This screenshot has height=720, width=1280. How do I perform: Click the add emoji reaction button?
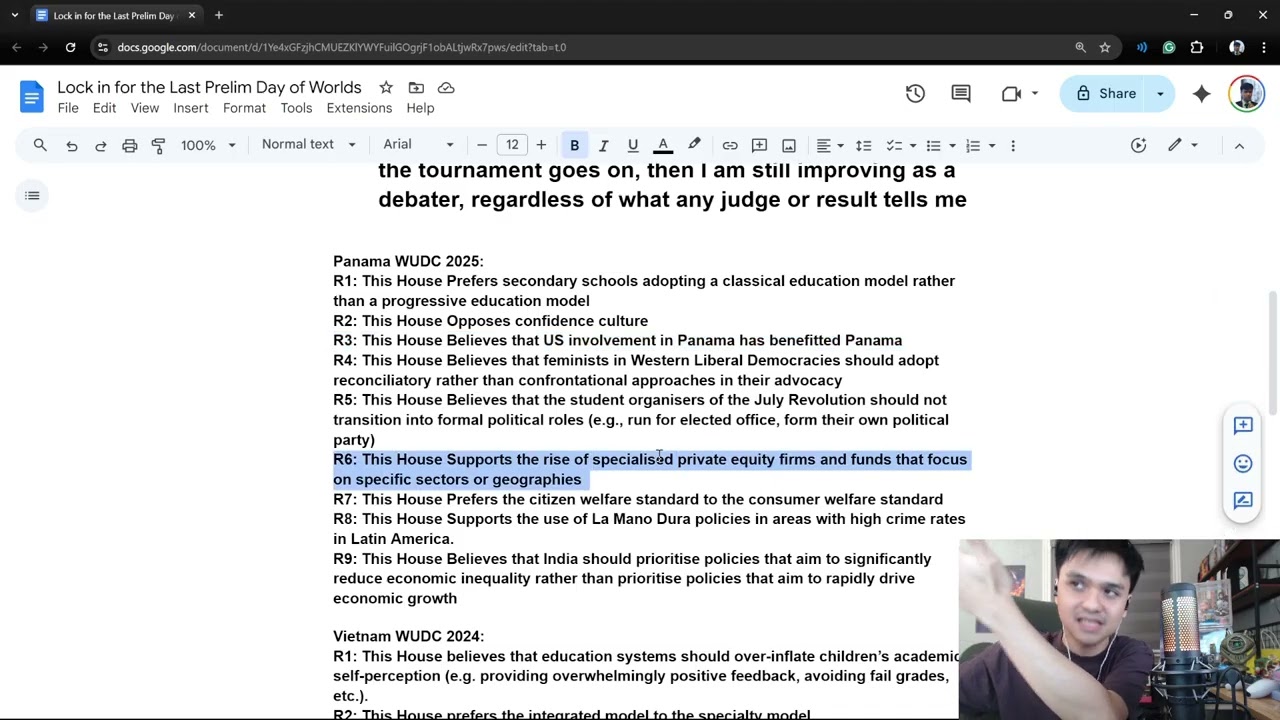(x=1243, y=463)
